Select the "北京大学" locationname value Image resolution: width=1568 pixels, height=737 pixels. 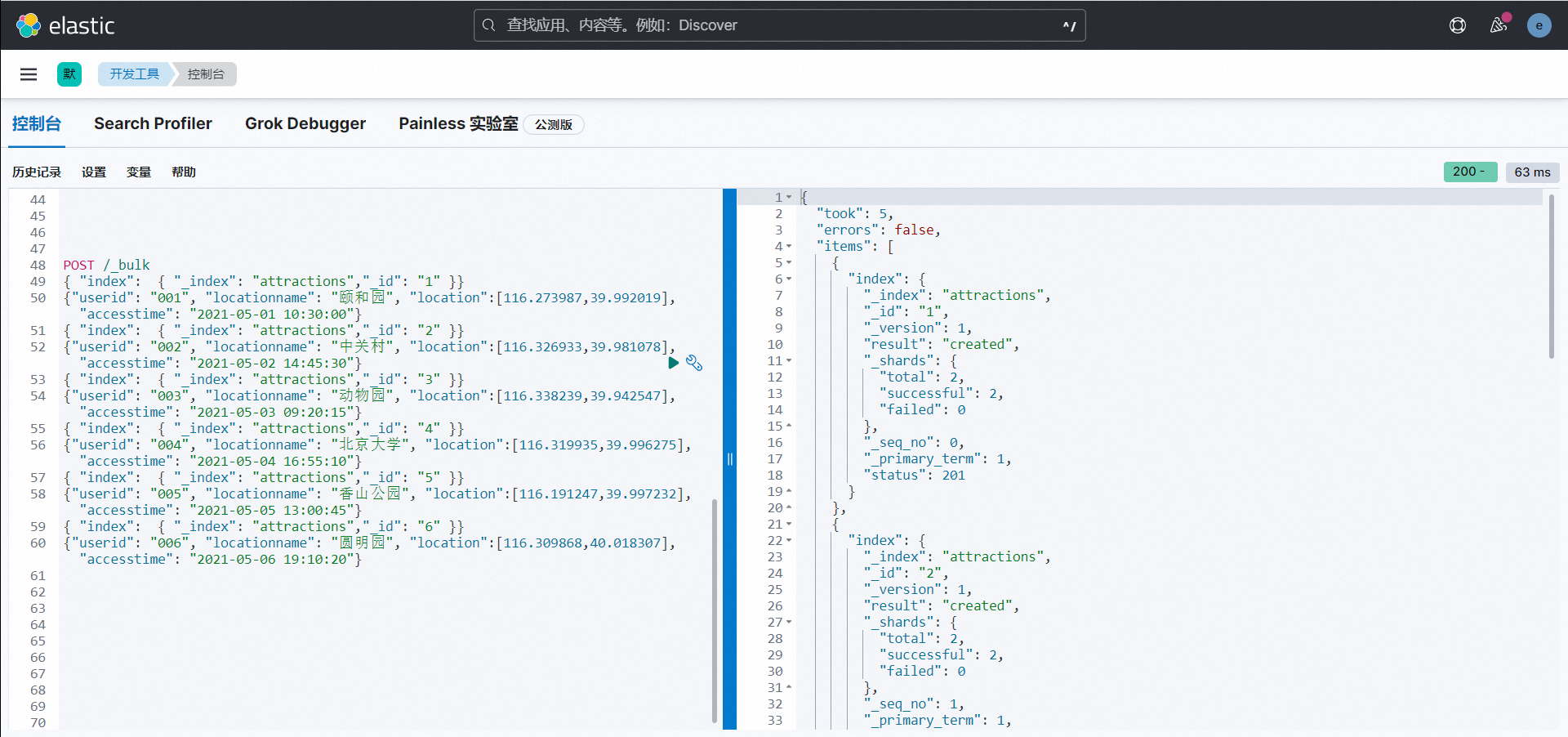pyautogui.click(x=370, y=444)
